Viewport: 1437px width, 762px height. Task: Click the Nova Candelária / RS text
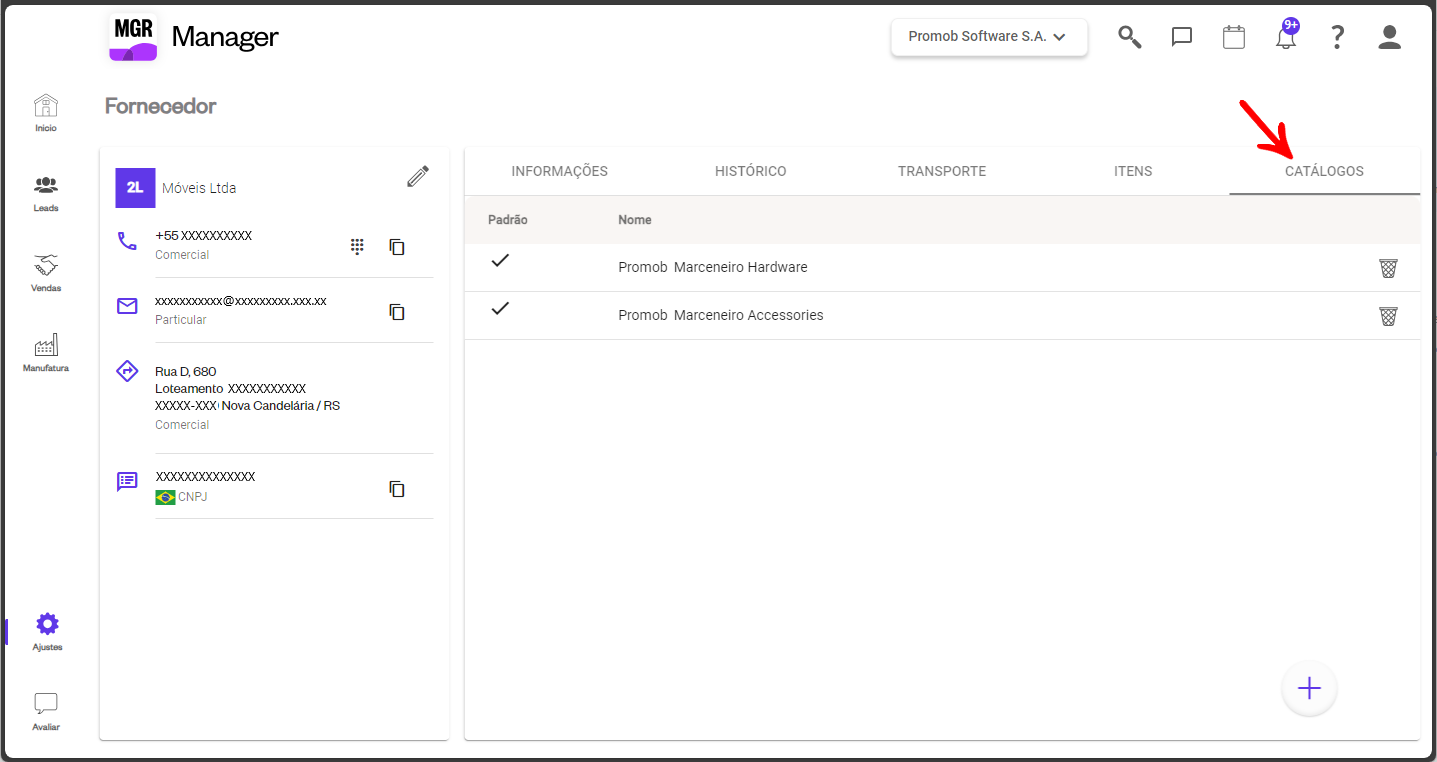(x=281, y=406)
